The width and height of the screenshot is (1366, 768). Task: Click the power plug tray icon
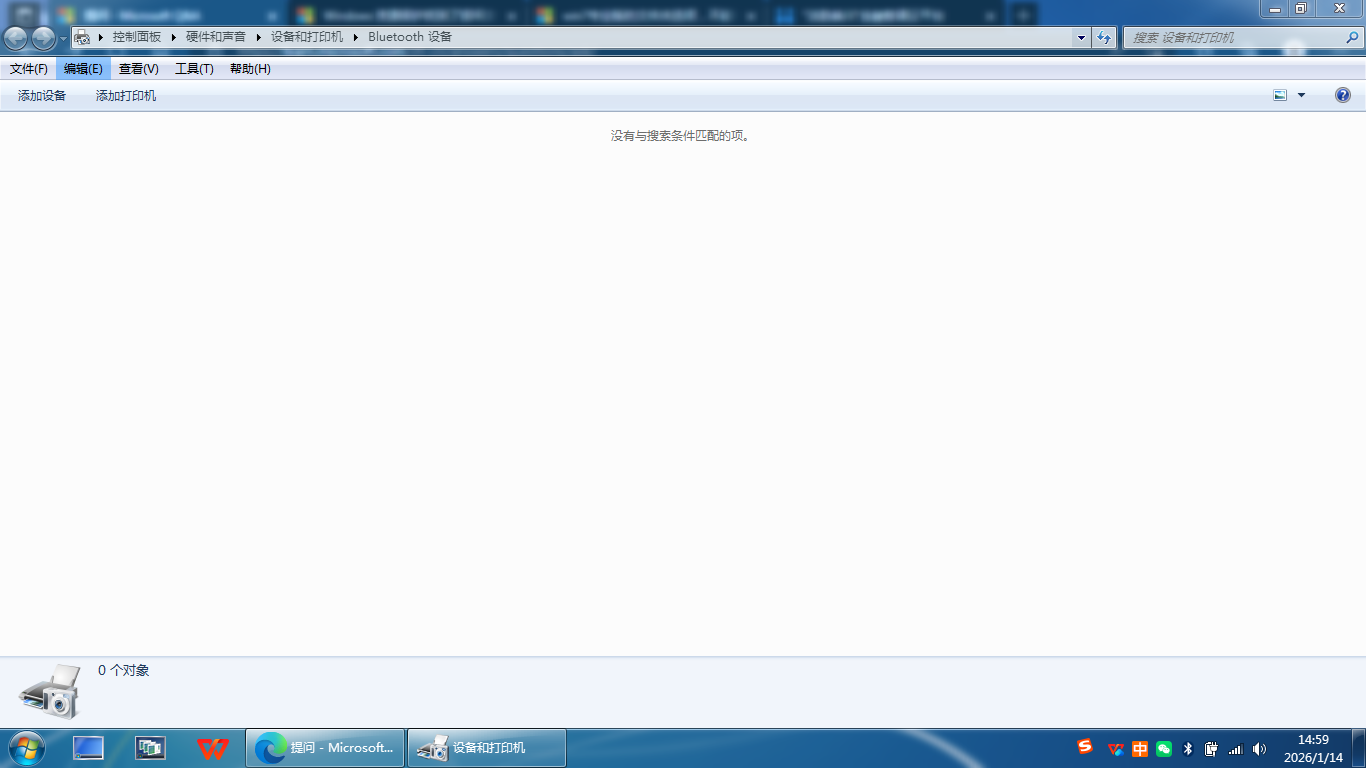tap(1212, 748)
